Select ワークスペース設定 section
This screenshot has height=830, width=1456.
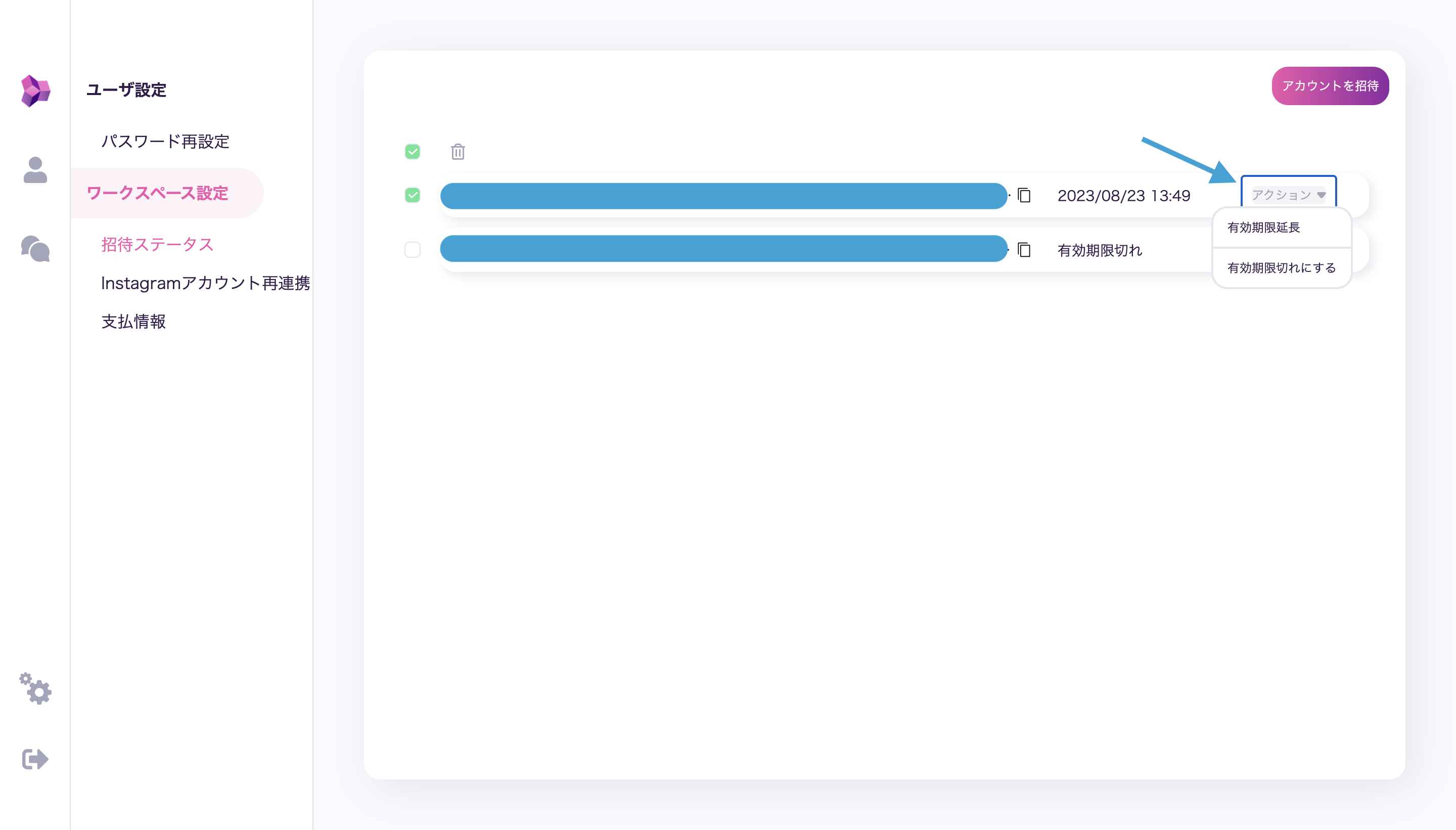tap(157, 193)
